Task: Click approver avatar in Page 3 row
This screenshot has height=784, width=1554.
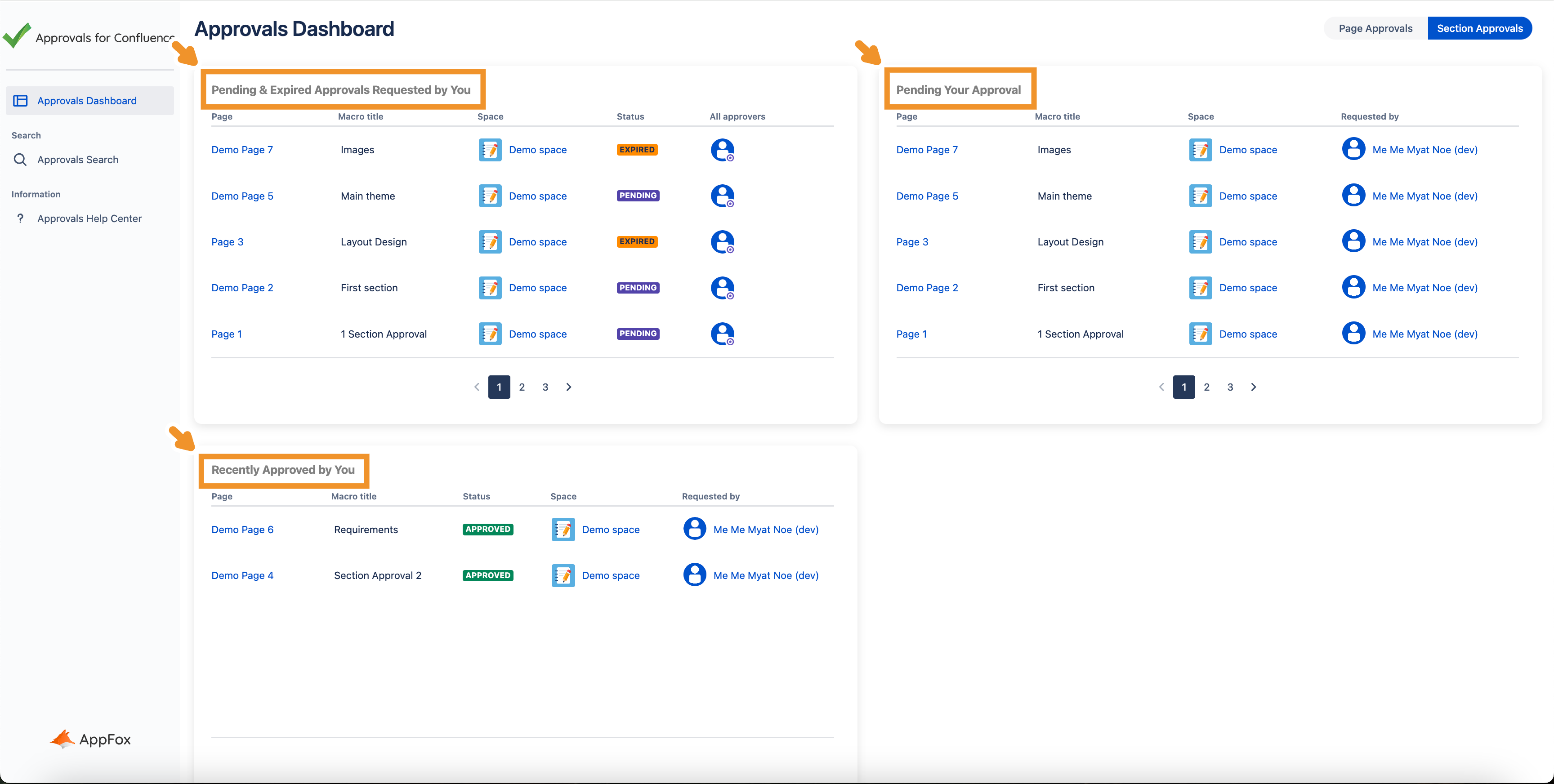Action: [722, 242]
